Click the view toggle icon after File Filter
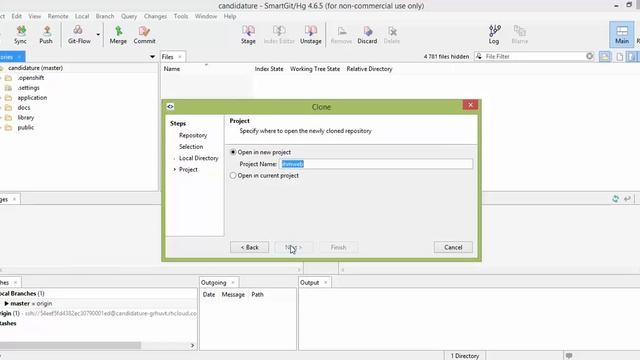Screen dimensions: 640x360 [605, 56]
